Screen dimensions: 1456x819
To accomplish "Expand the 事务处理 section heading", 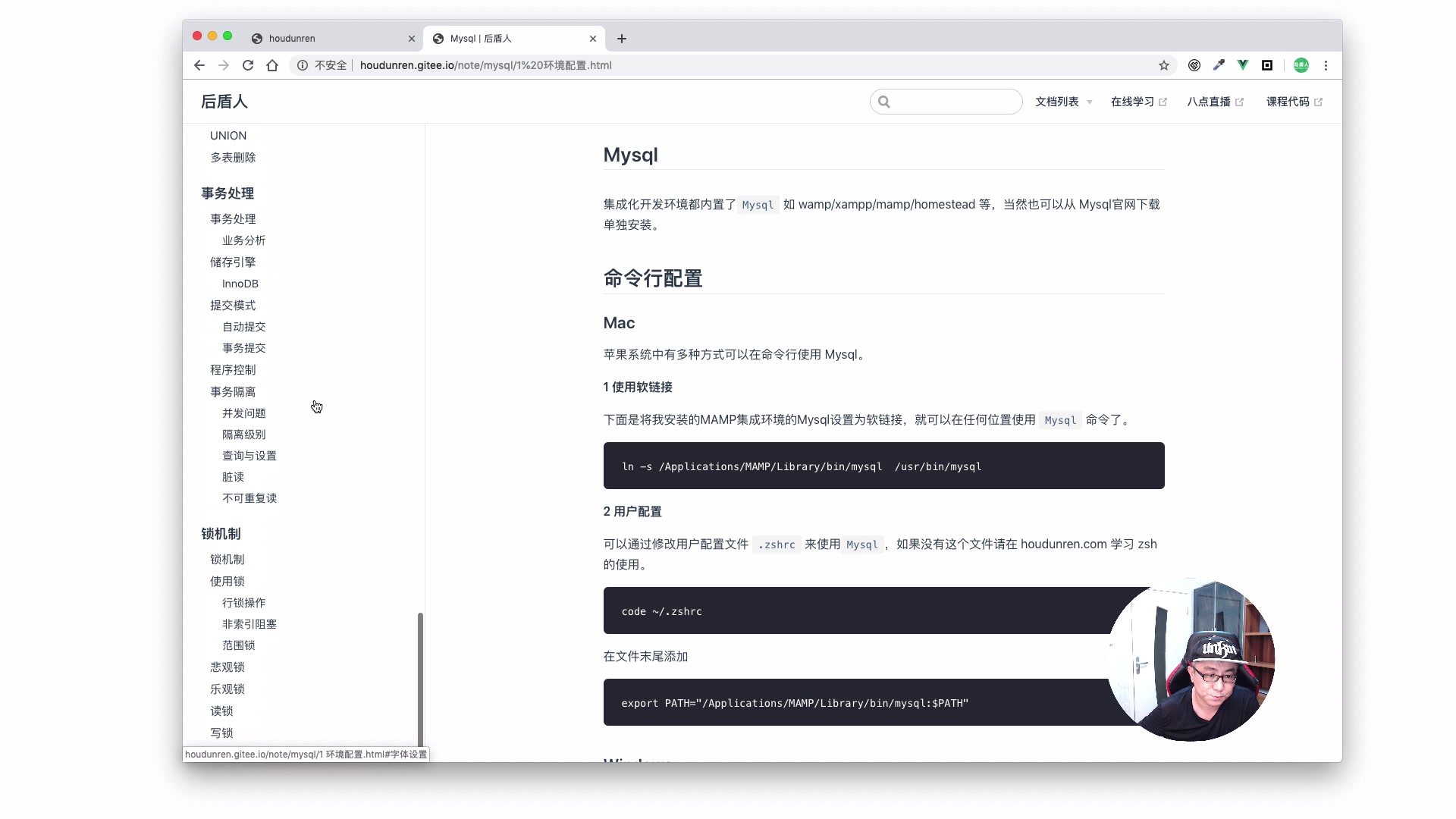I will tap(227, 193).
